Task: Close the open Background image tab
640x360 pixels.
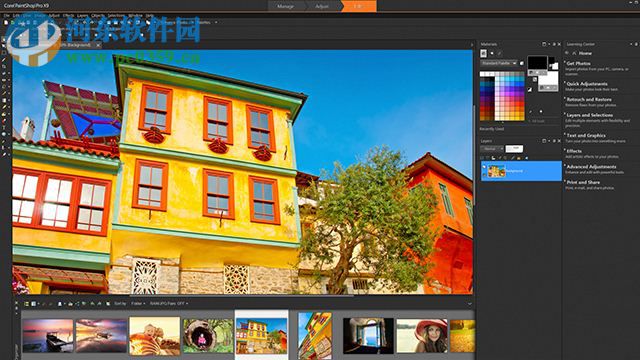Action: [x=98, y=45]
